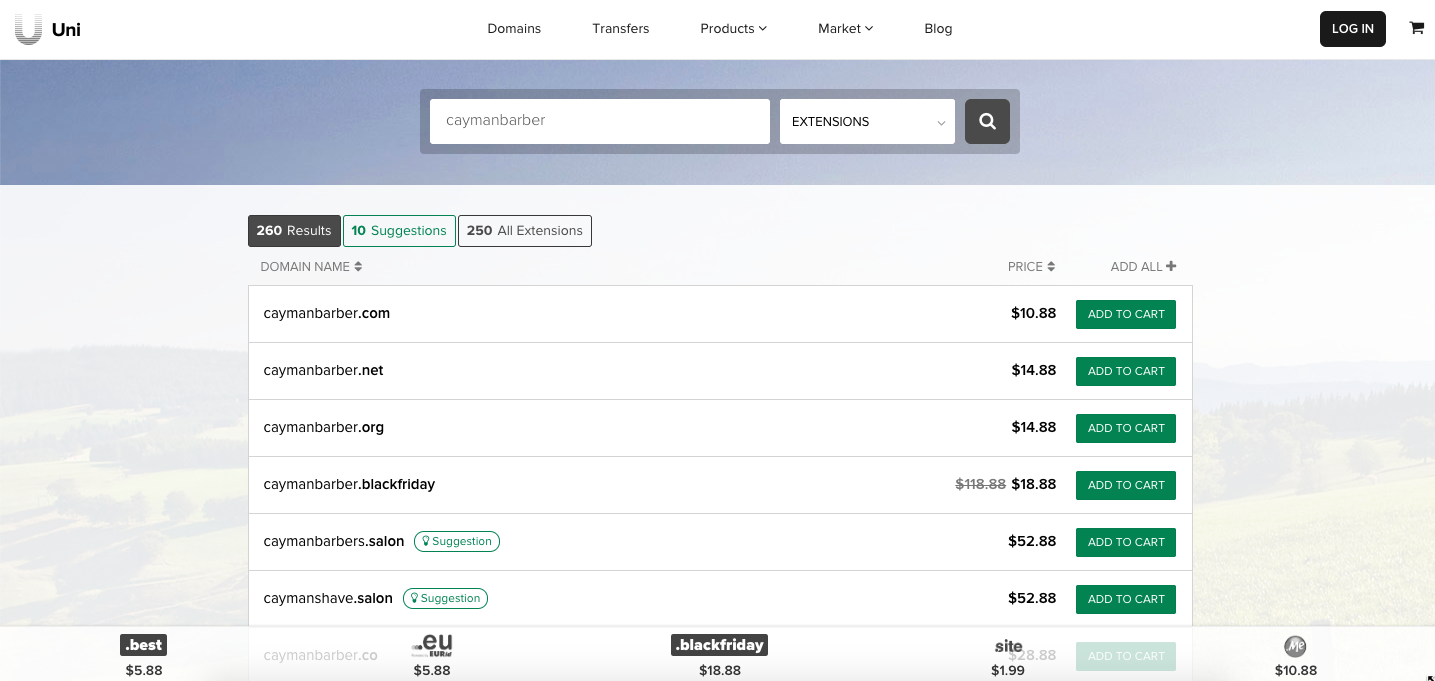The height and width of the screenshot is (681, 1435).
Task: Go to Transfers page
Action: (x=620, y=29)
